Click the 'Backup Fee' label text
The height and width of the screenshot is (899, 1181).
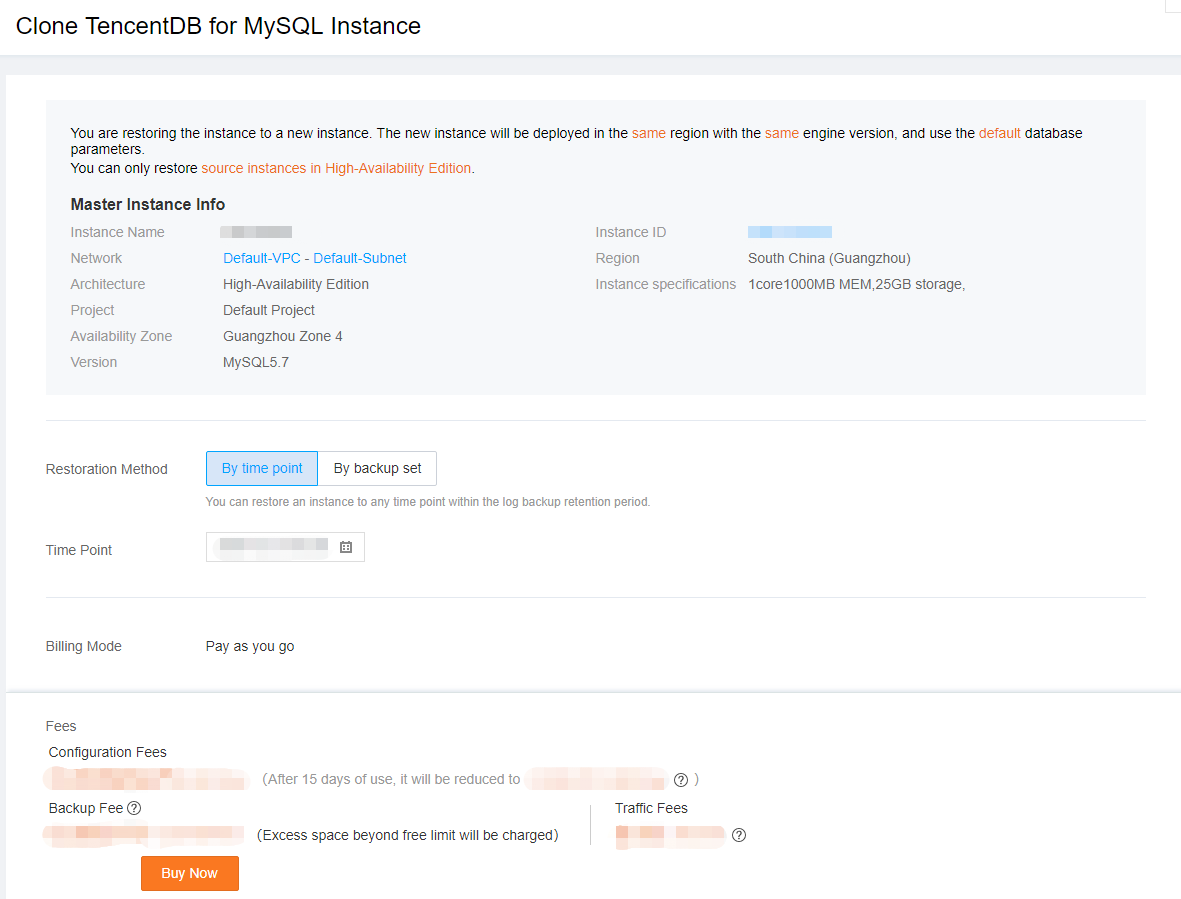(x=86, y=808)
